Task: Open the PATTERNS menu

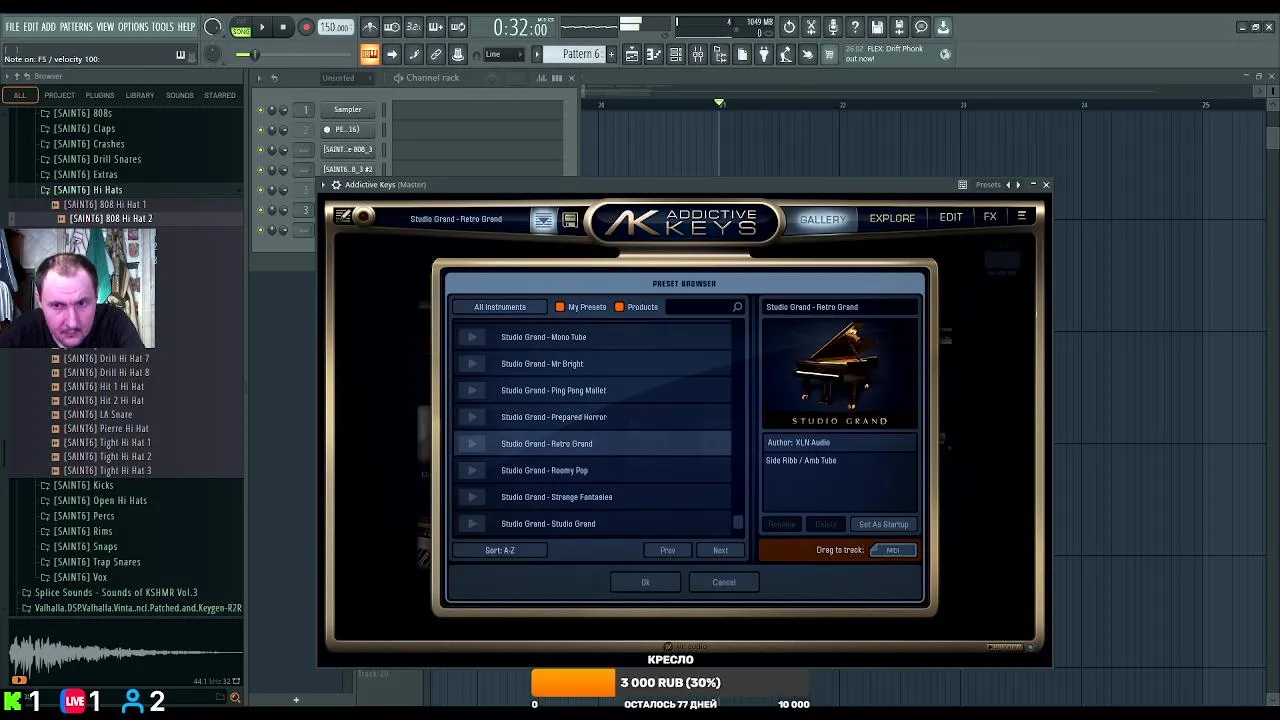Action: [76, 27]
